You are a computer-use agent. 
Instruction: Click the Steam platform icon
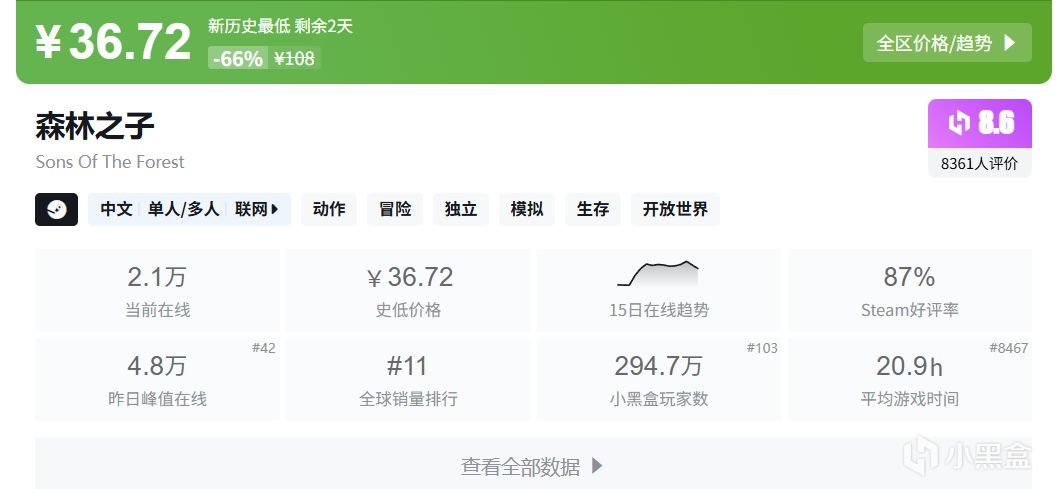56,210
